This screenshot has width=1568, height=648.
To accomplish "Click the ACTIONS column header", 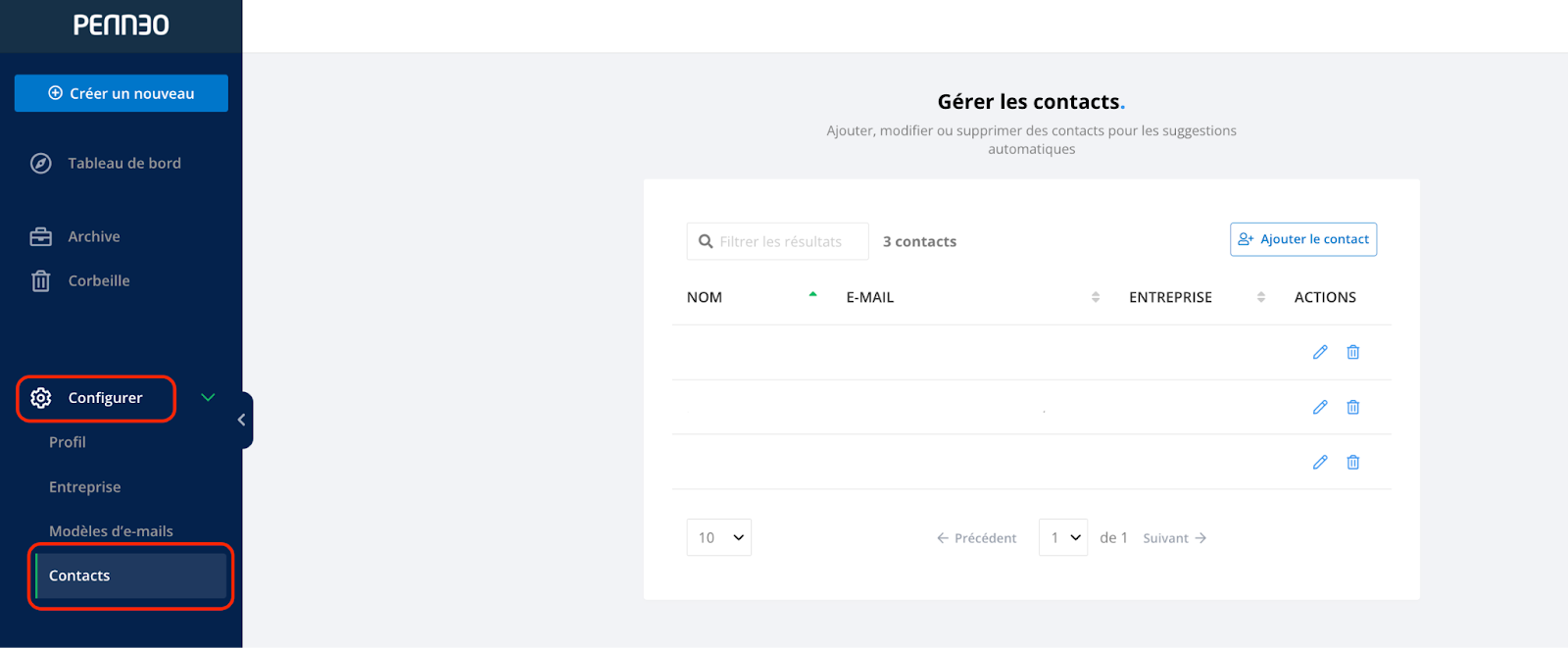I will 1325,297.
